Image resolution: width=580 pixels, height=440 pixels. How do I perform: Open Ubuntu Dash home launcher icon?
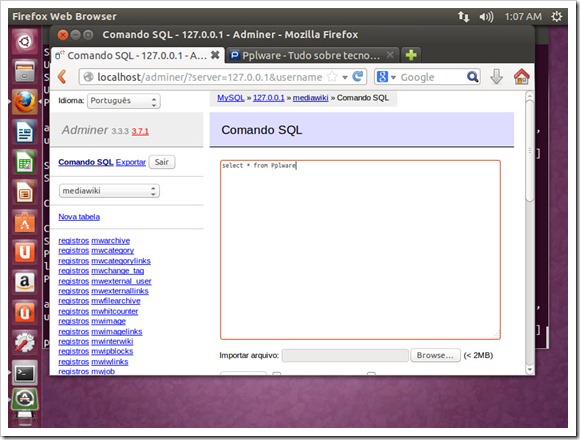pyautogui.click(x=25, y=41)
